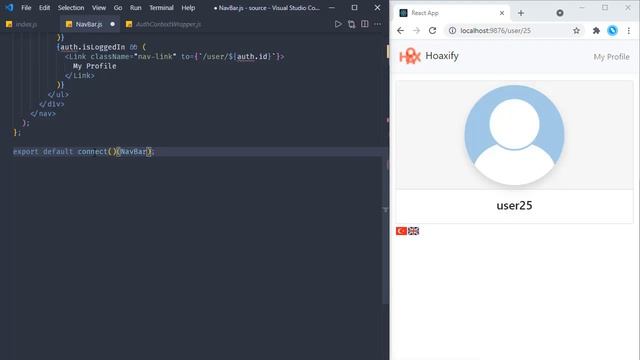The image size is (640, 360).
Task: Split the editor with the split icon
Action: pyautogui.click(x=365, y=24)
